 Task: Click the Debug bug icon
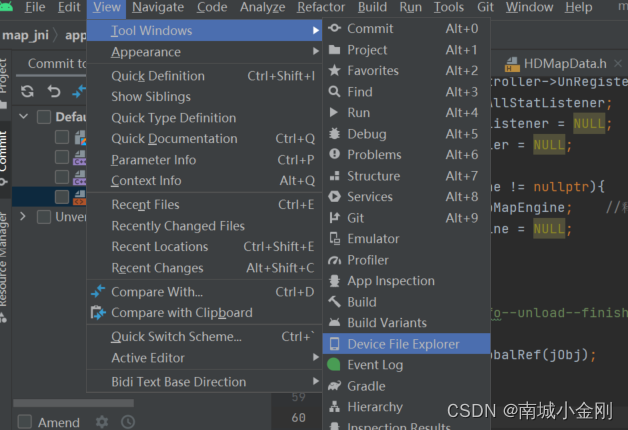coord(334,134)
